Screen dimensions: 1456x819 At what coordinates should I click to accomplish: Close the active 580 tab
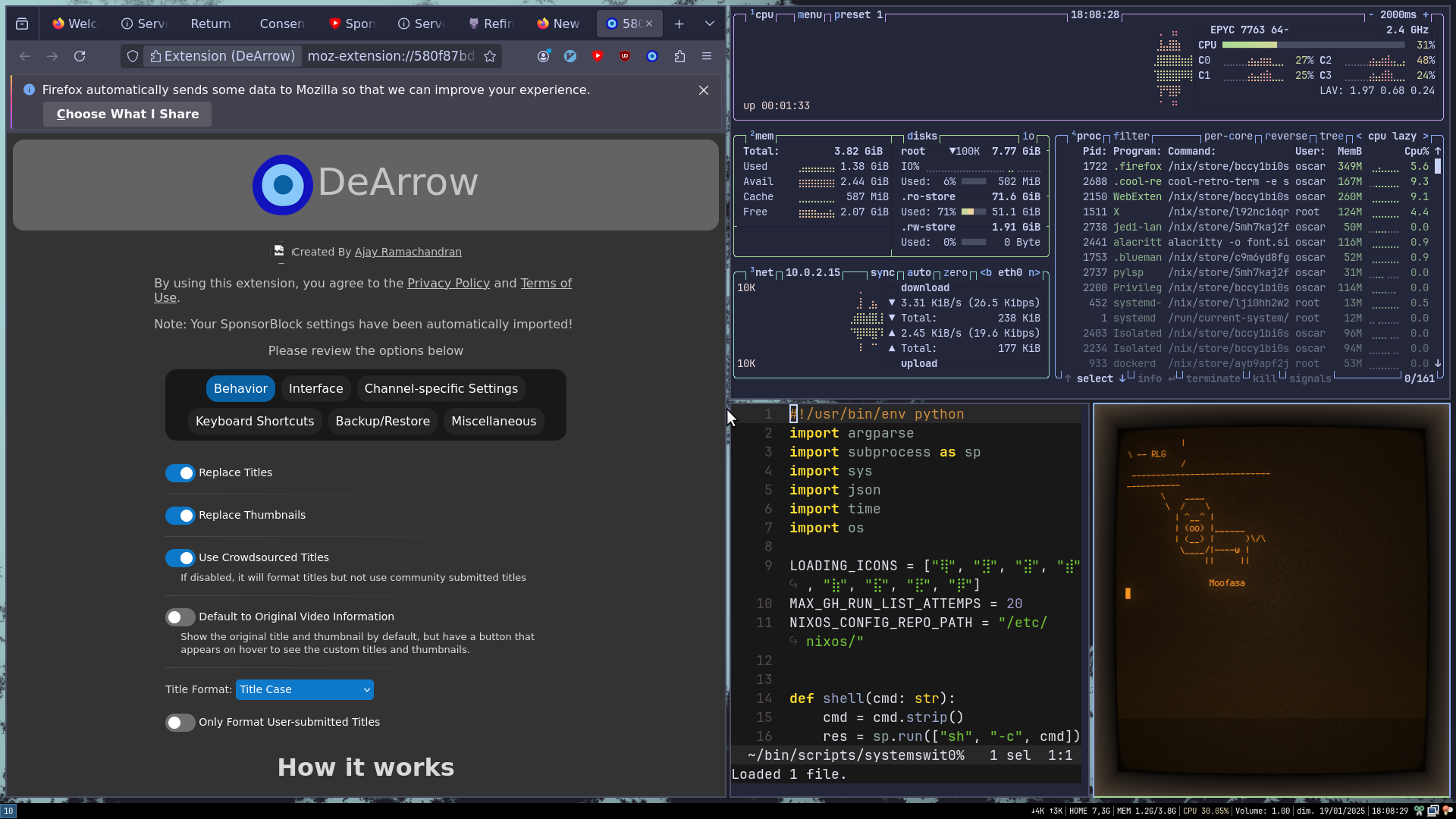click(x=649, y=24)
